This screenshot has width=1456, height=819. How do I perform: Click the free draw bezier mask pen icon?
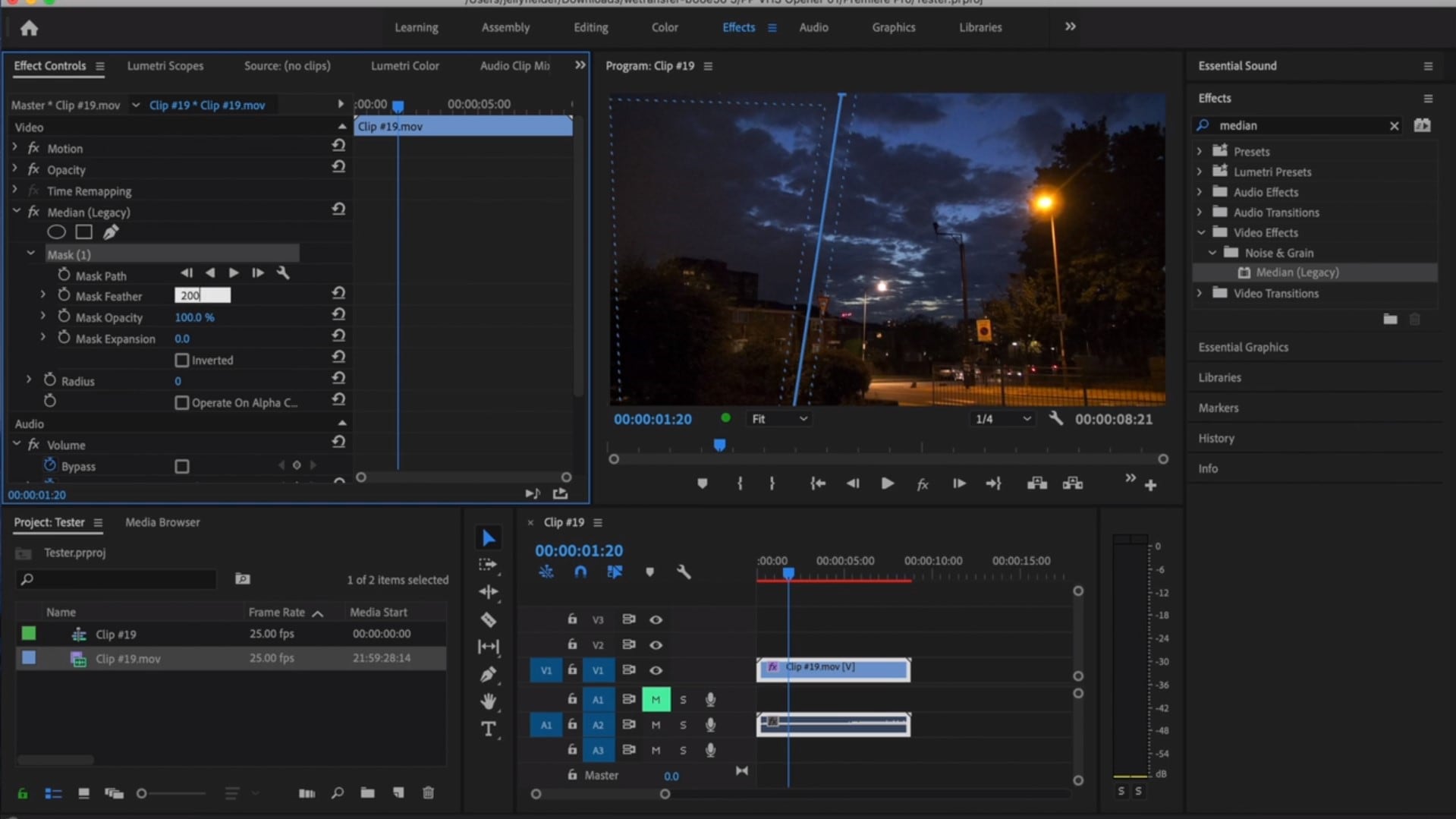point(111,232)
